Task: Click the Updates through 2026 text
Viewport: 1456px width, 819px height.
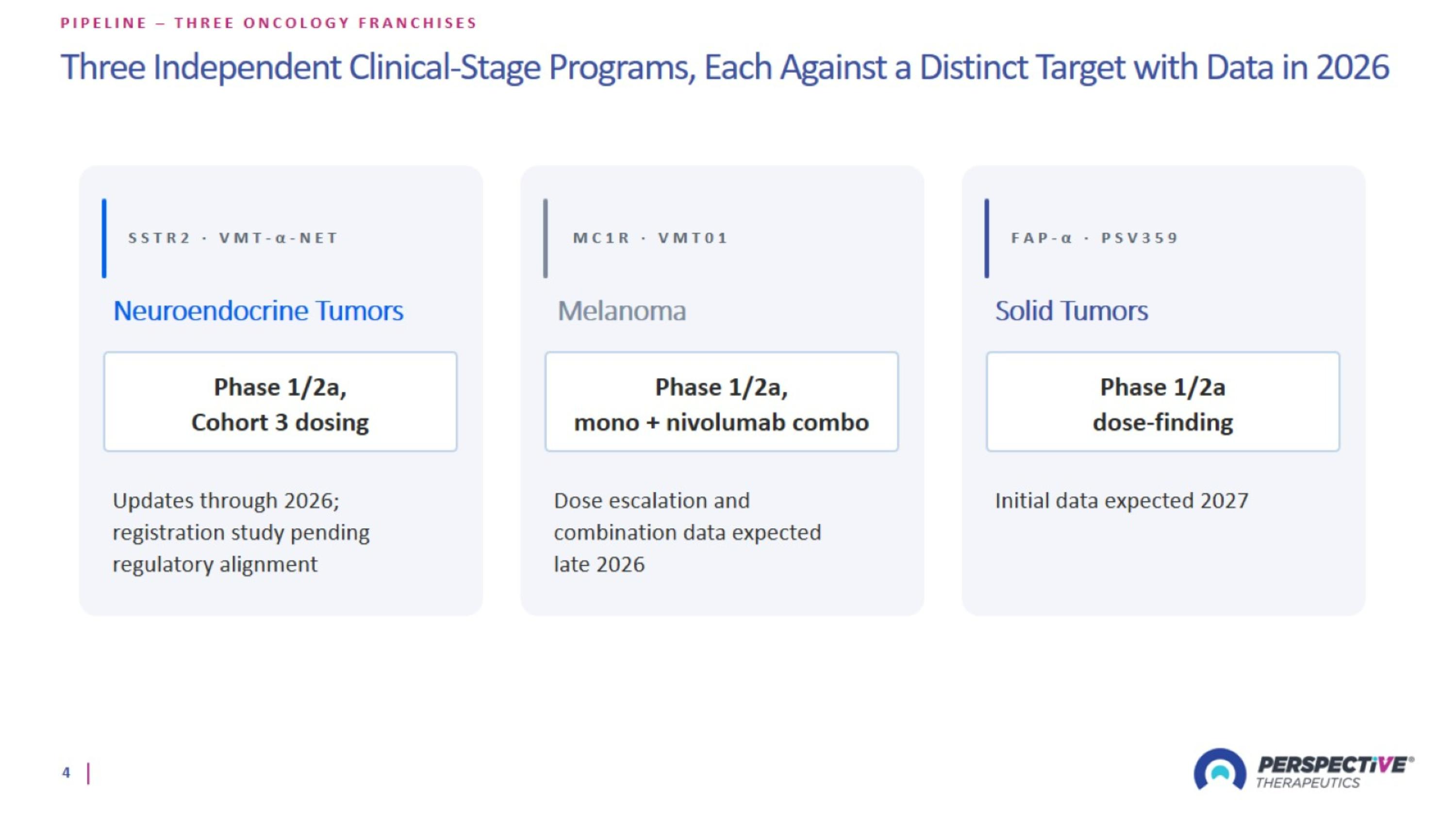Action: point(241,533)
